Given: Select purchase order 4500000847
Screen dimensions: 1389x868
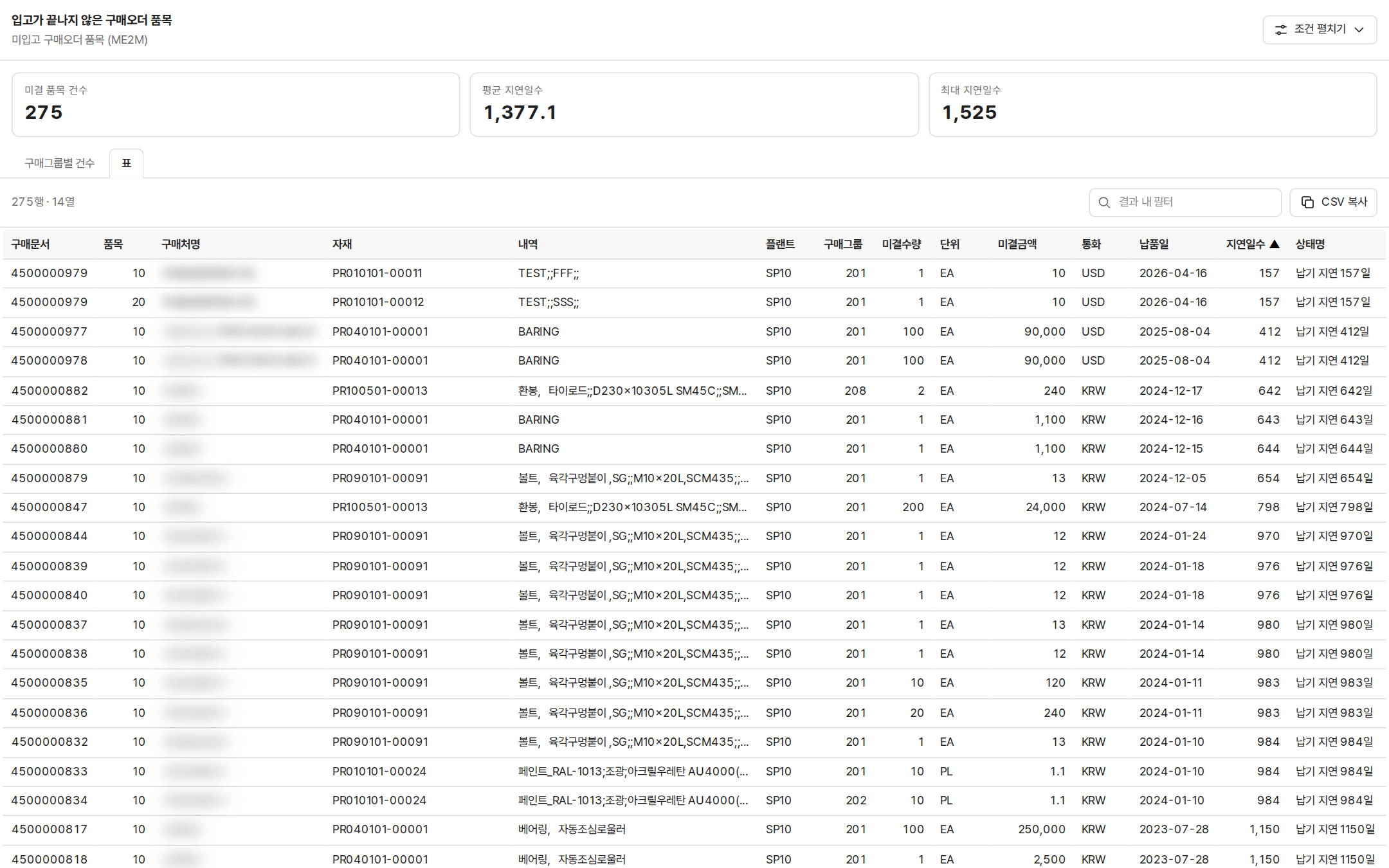Looking at the screenshot, I should click(50, 507).
